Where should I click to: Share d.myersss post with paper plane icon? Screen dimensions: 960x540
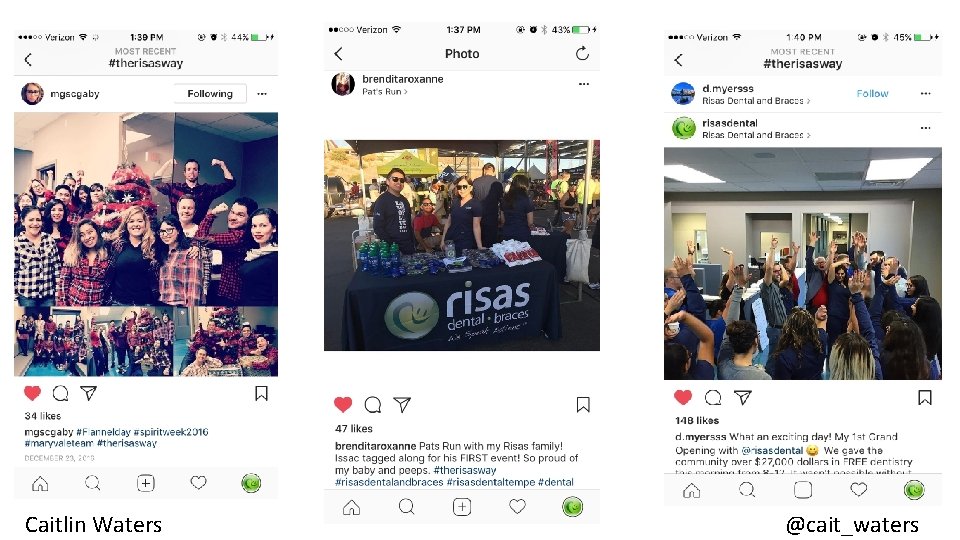[x=743, y=398]
